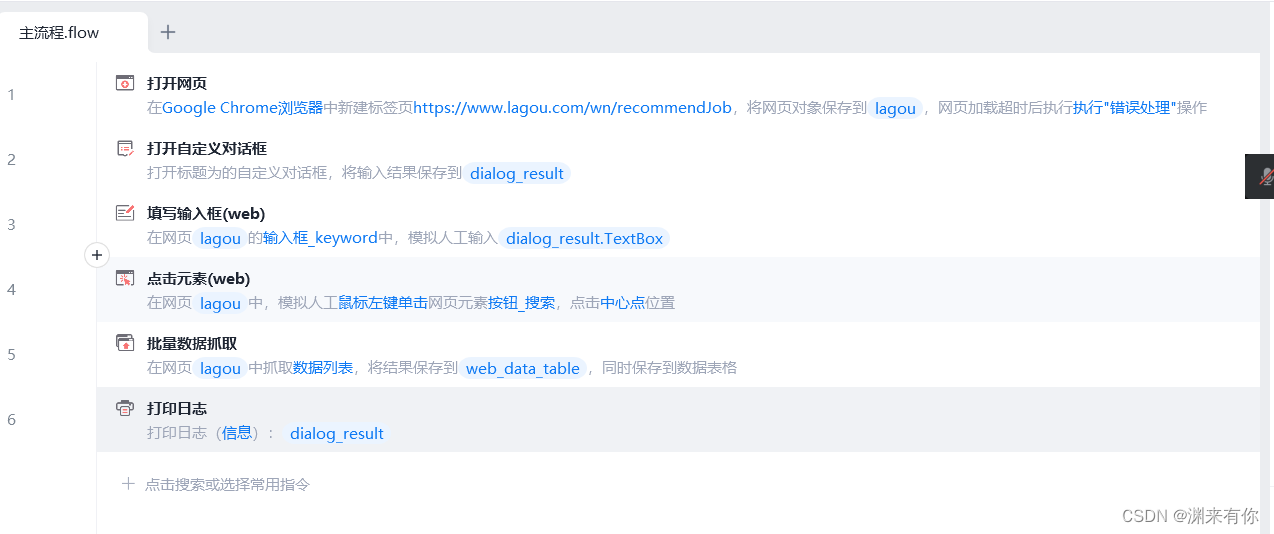Screen dimensions: 1274x534
Task: Select the 打开自定义对话框 step title
Action: (x=207, y=148)
